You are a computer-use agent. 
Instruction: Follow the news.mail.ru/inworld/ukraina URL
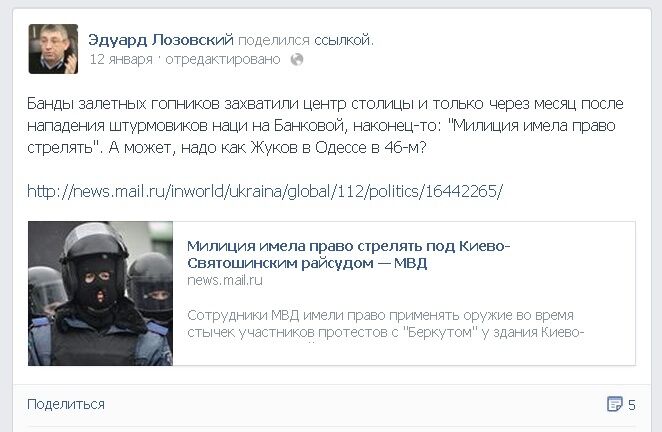click(265, 191)
